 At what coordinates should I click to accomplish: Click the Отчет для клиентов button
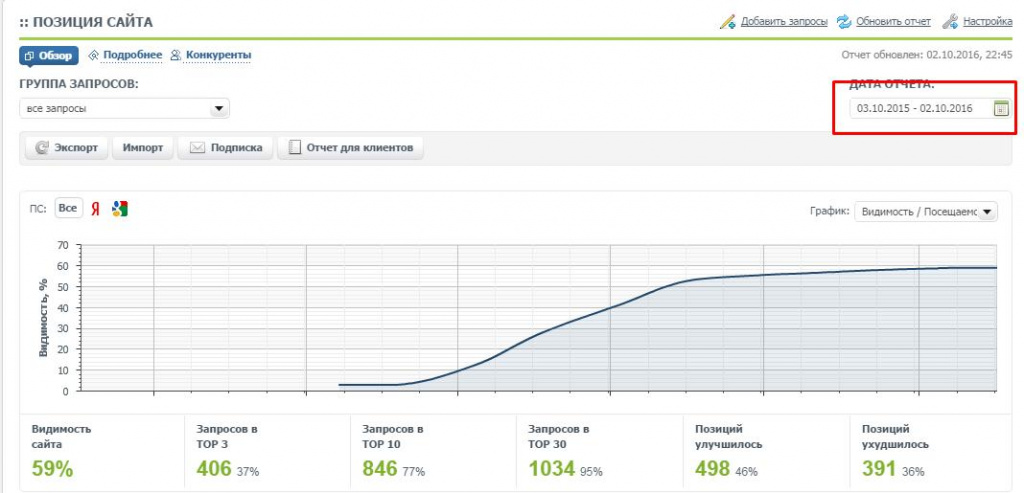point(351,148)
